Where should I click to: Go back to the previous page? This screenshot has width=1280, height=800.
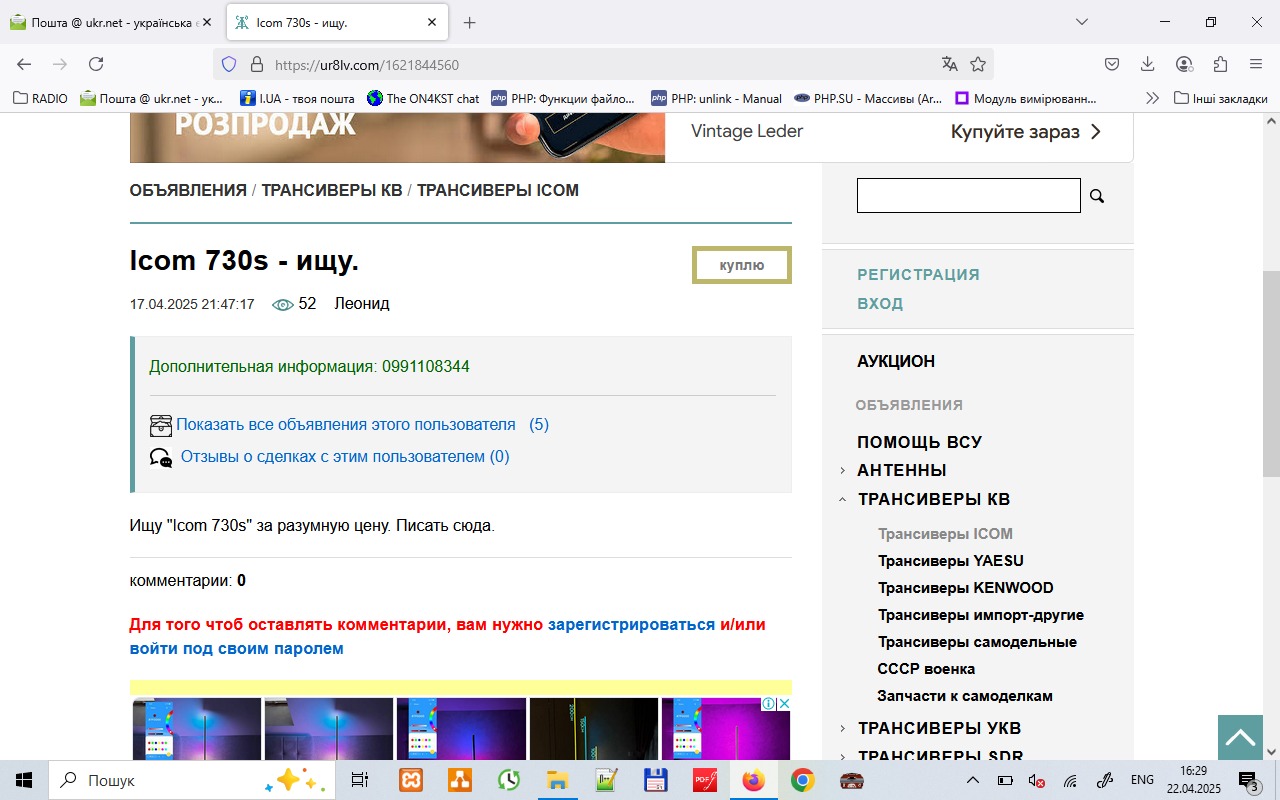coord(24,64)
